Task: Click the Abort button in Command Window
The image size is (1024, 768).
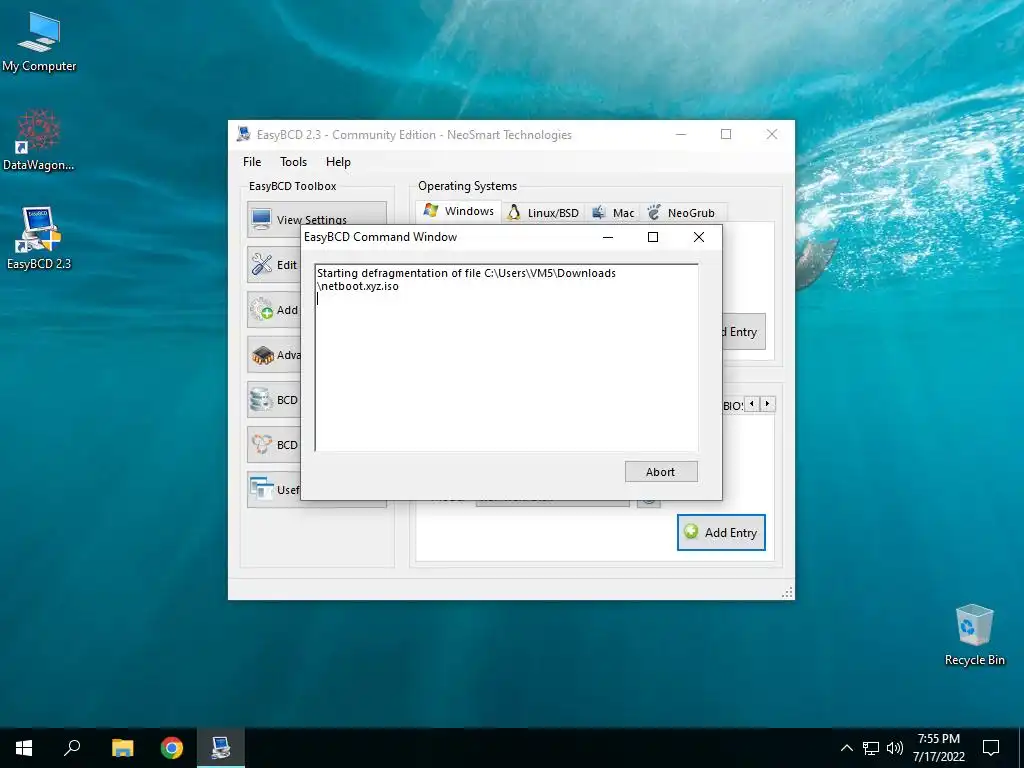Action: coord(661,472)
